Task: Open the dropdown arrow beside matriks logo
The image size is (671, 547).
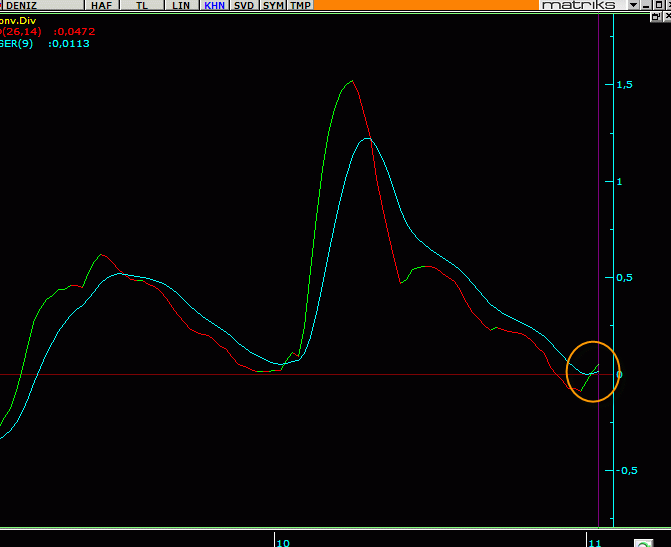Action: click(633, 5)
